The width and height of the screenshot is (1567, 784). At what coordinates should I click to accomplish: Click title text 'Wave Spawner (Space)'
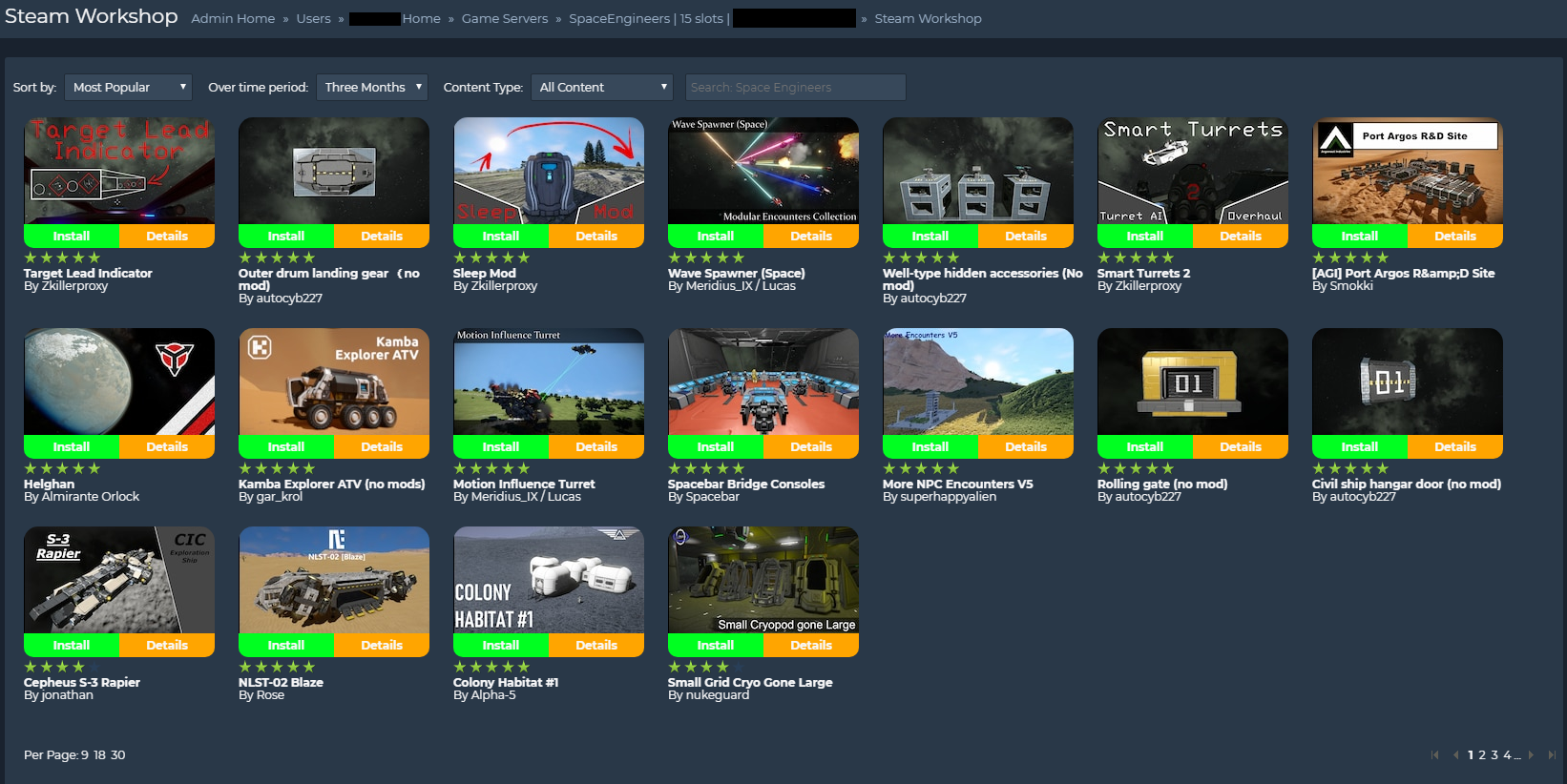pyautogui.click(x=737, y=273)
